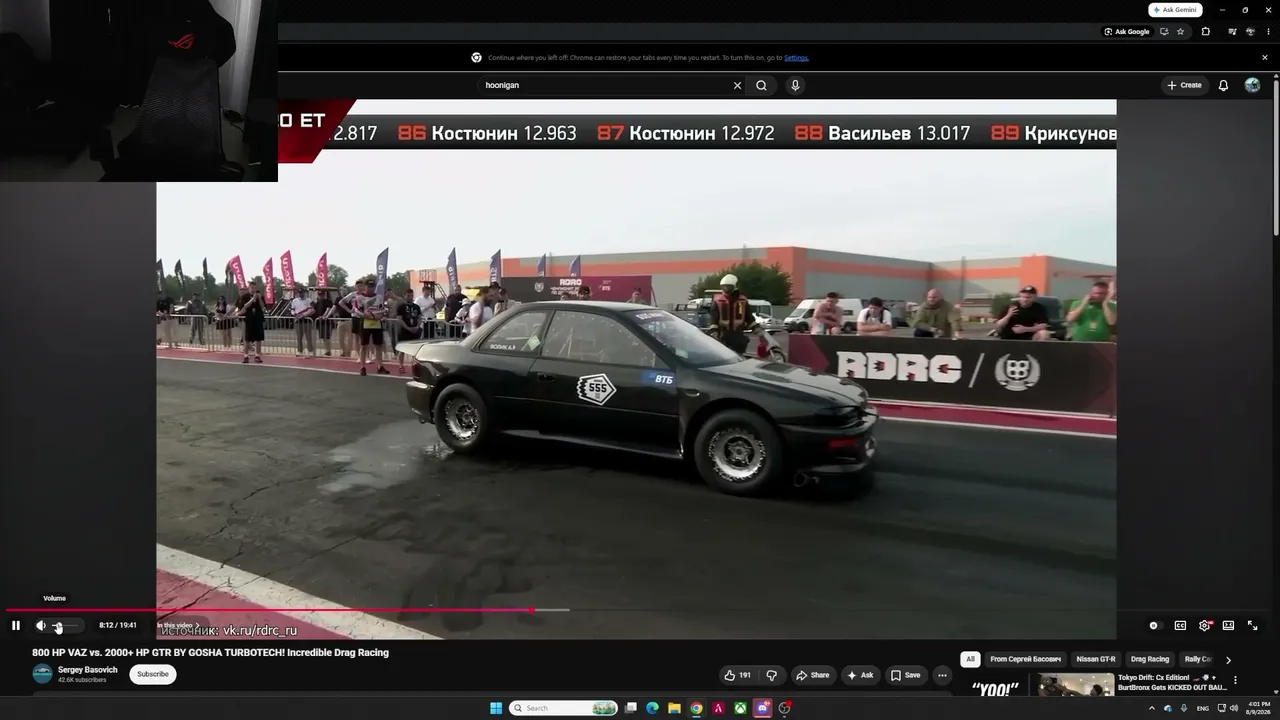Open File Explorer from the taskbar

pyautogui.click(x=674, y=708)
